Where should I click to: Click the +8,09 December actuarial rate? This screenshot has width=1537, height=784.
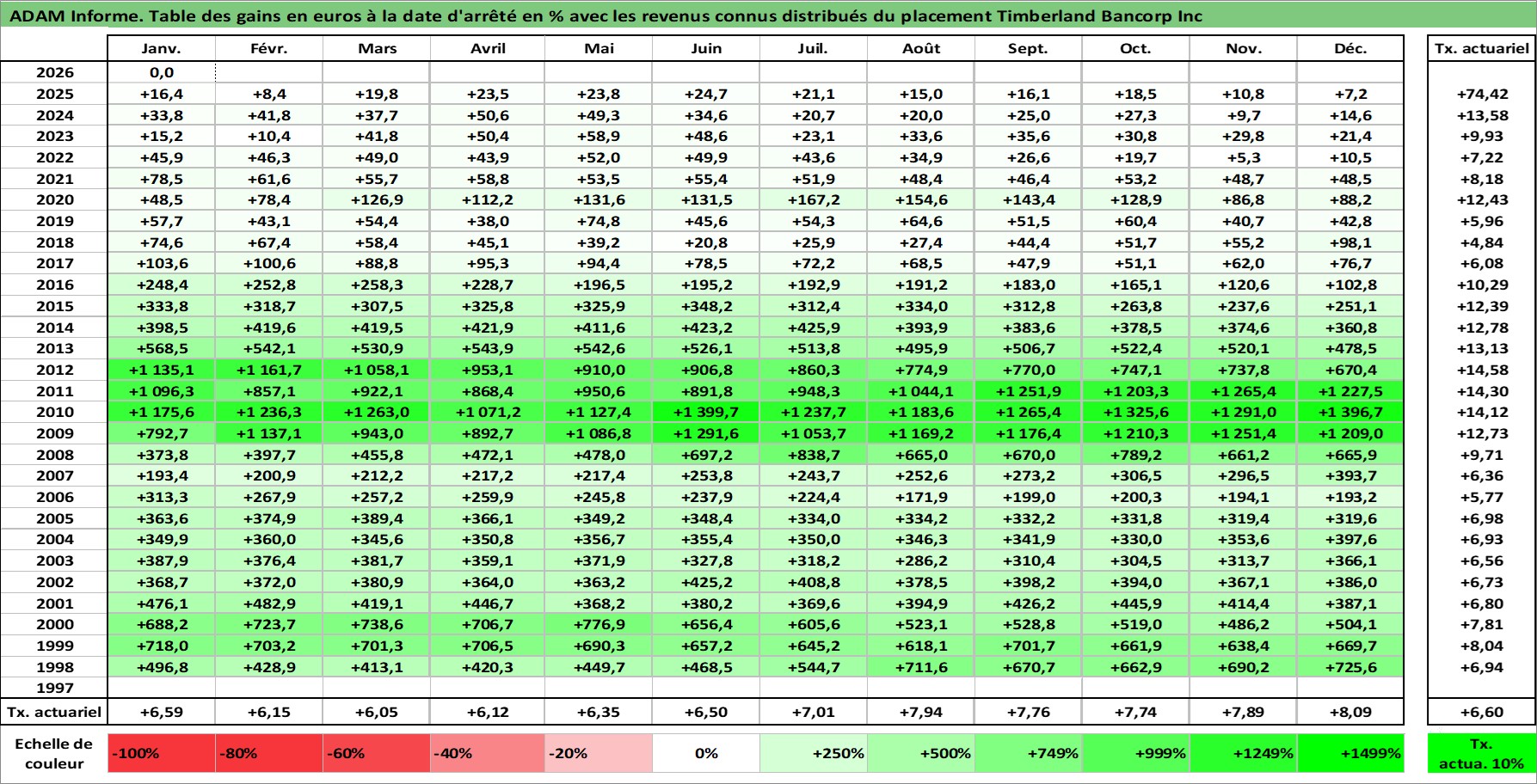[x=1350, y=712]
